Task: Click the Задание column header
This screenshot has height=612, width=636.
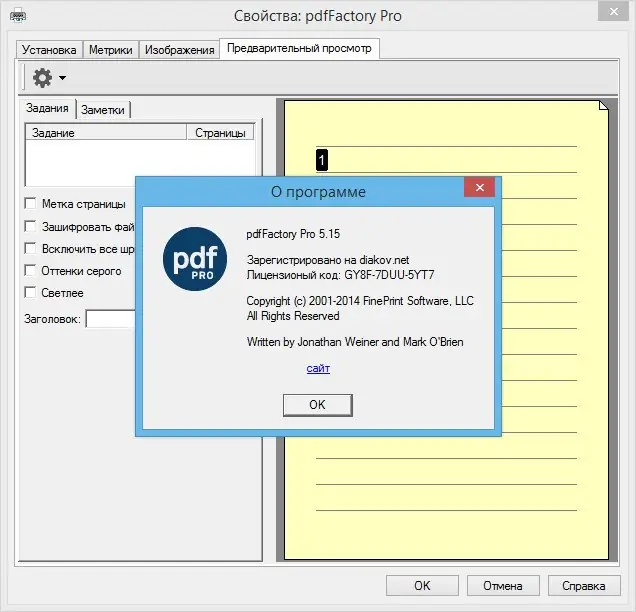Action: pyautogui.click(x=106, y=133)
